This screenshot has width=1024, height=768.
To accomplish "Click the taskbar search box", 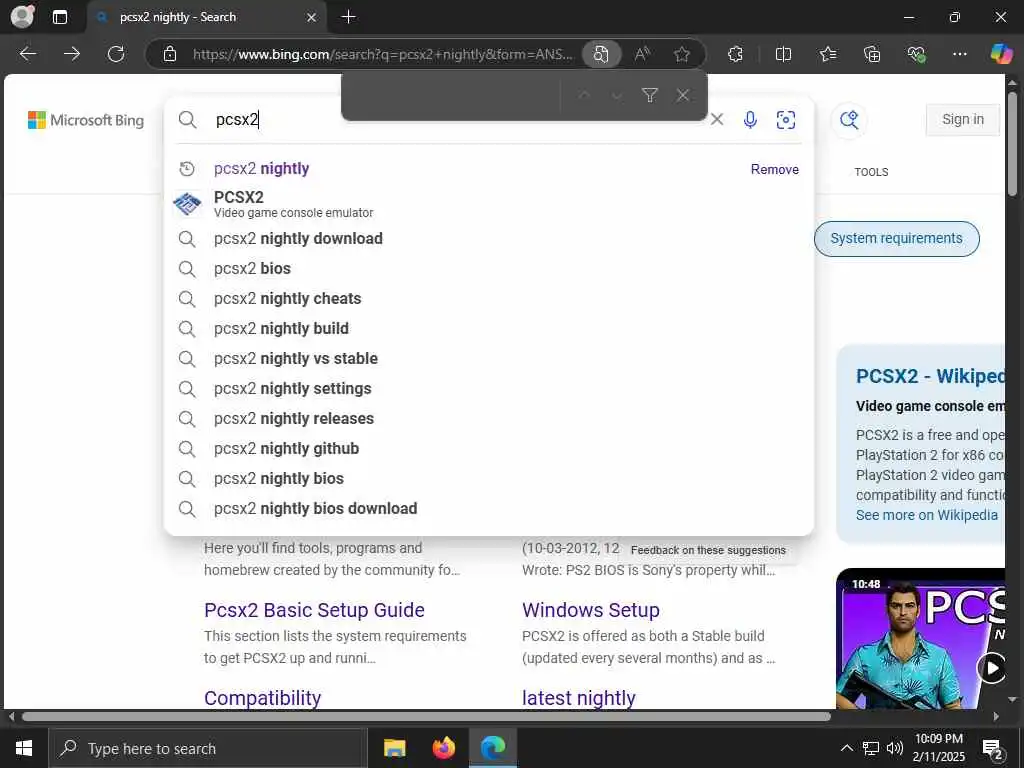I will [x=208, y=748].
